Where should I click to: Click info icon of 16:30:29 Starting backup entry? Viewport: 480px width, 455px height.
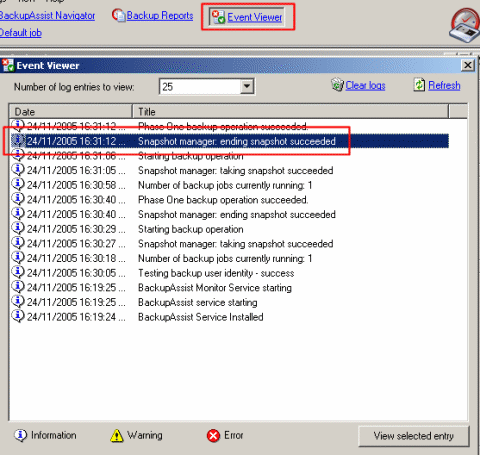pos(18,228)
